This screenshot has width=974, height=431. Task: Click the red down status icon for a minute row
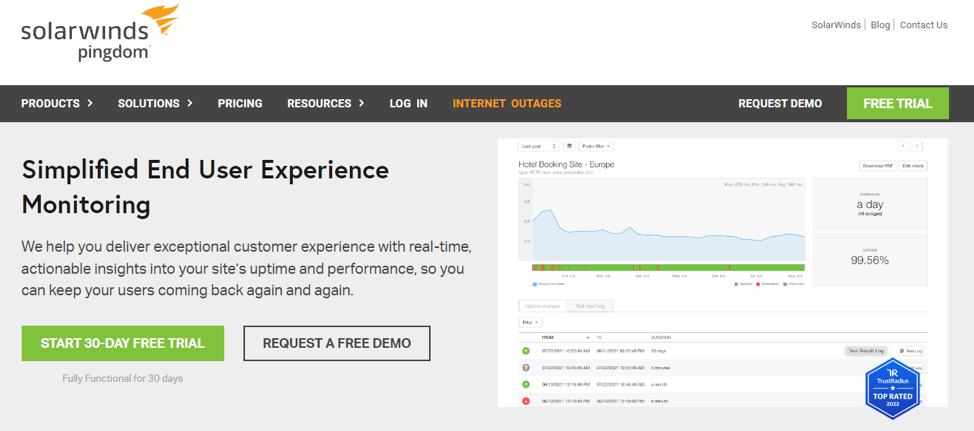526,401
